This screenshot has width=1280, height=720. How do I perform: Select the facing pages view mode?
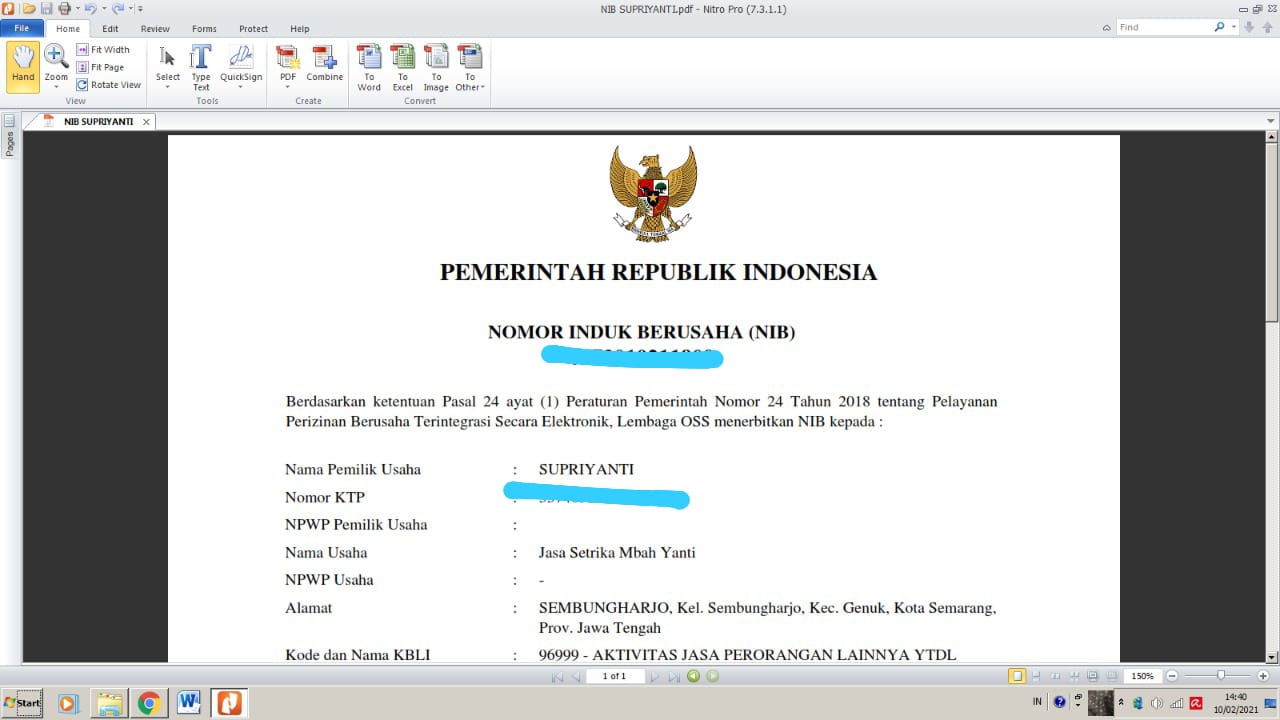(1056, 676)
